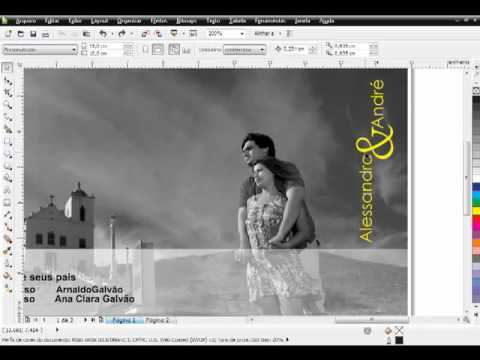Open the Arquivo menu

[x=26, y=21]
